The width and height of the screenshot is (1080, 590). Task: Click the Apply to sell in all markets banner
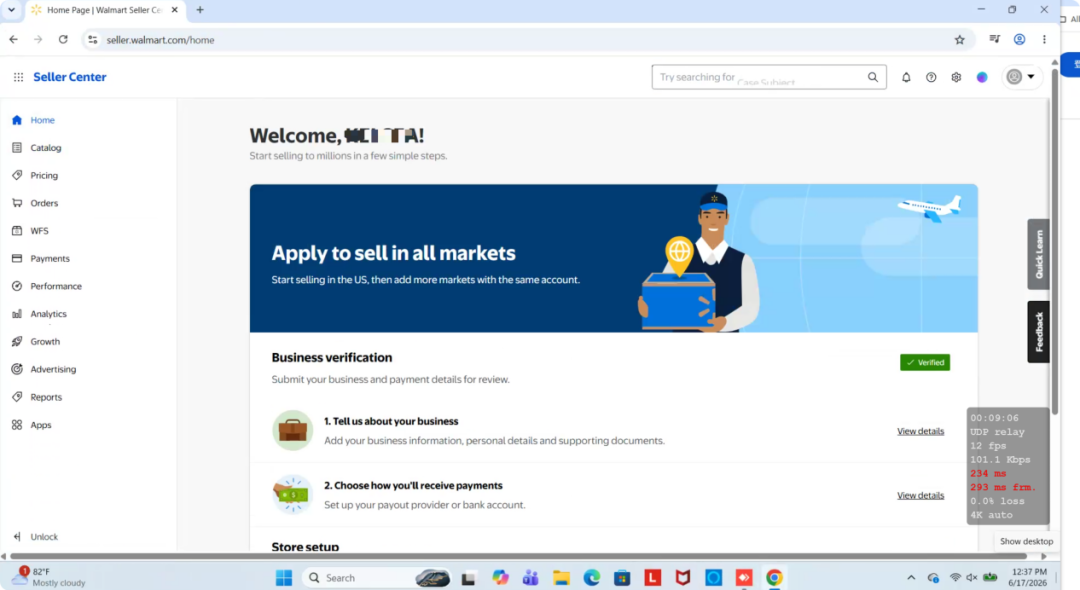pyautogui.click(x=614, y=258)
